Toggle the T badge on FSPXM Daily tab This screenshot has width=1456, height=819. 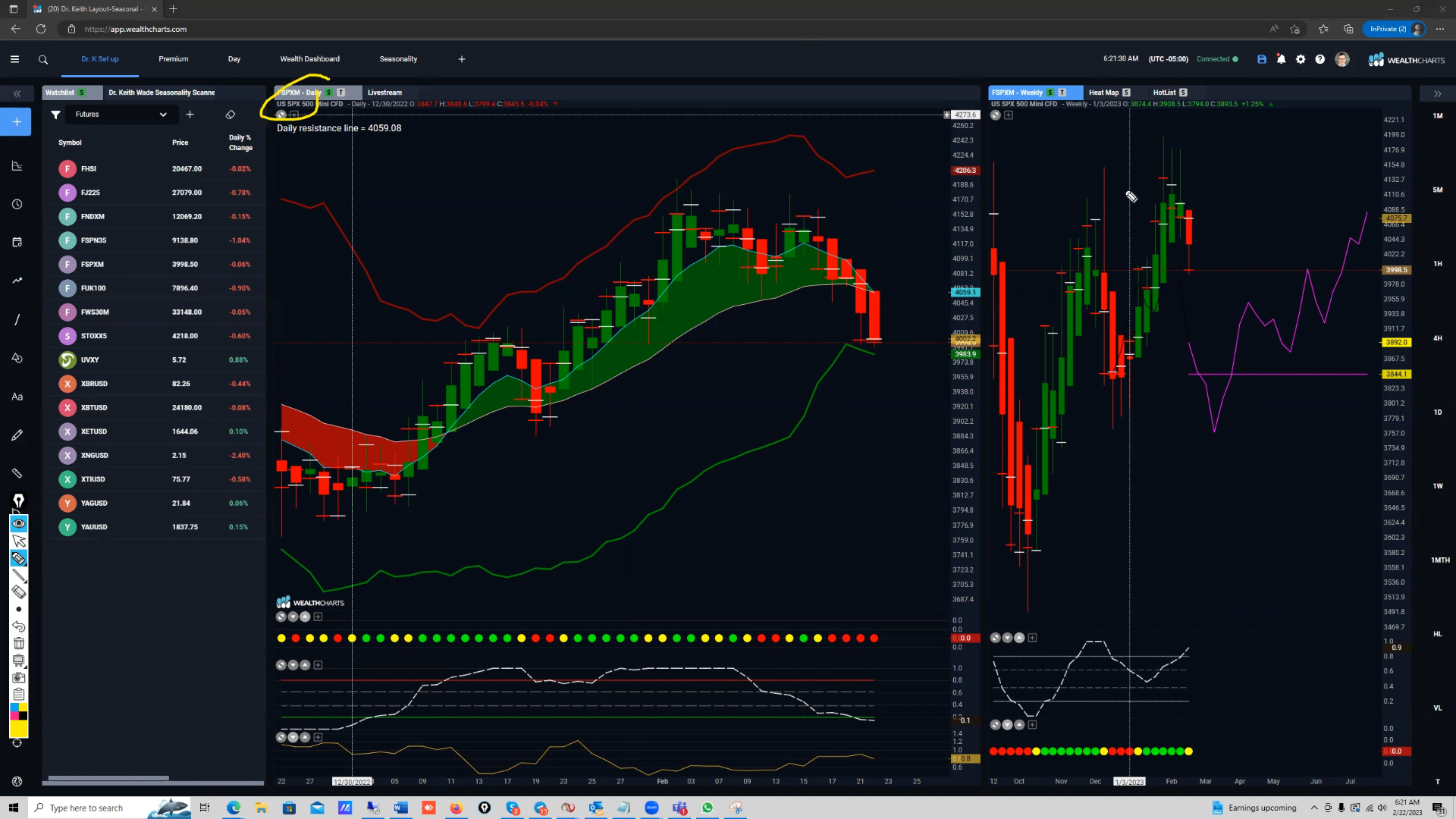341,93
